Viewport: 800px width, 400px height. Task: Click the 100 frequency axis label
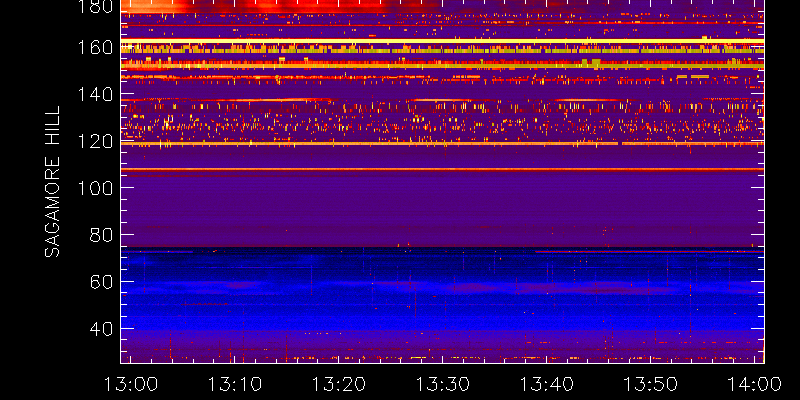click(x=95, y=188)
